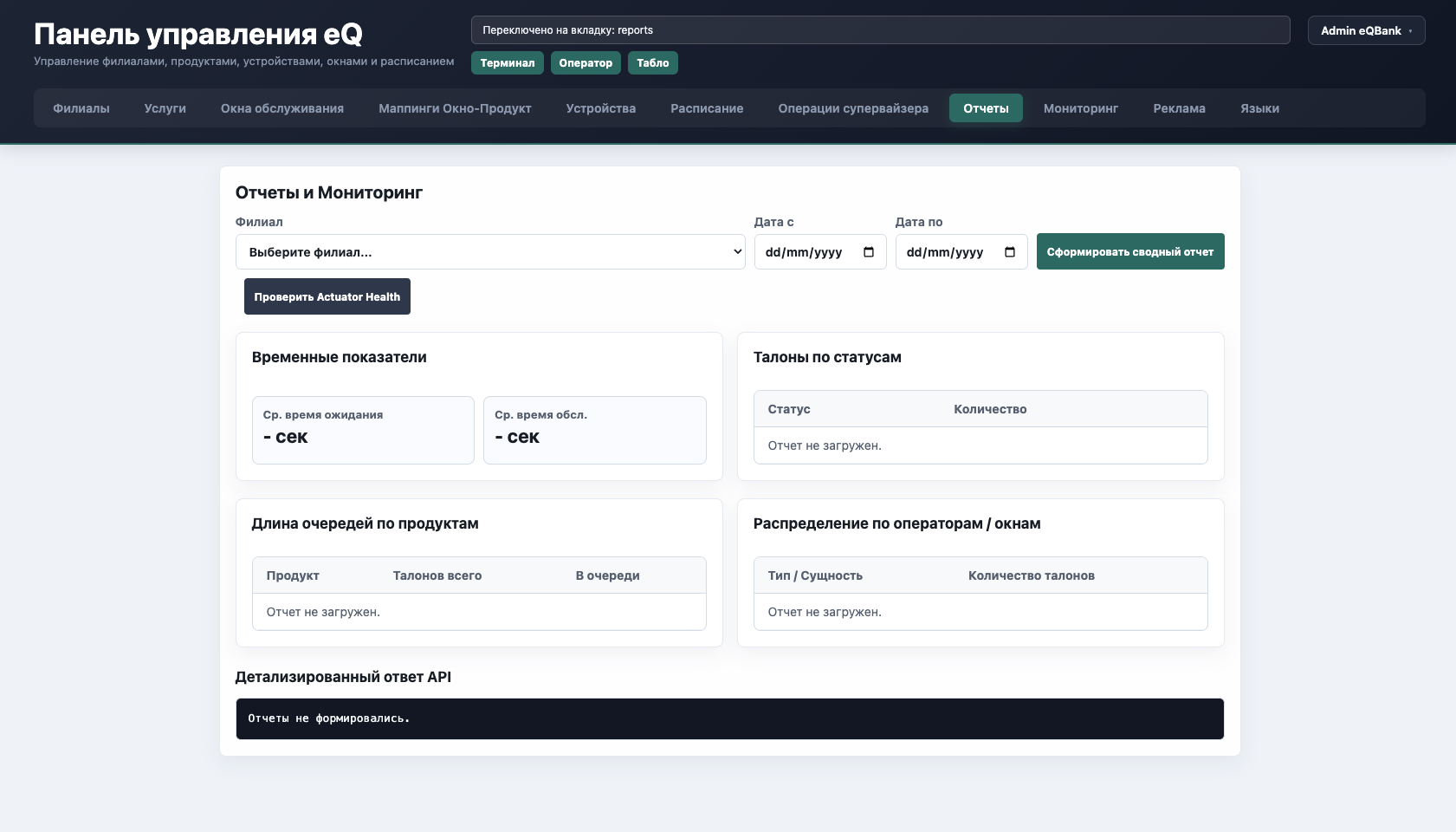Screen dimensions: 1456x832
Task: Click the Терминал quick link button
Action: click(x=508, y=63)
